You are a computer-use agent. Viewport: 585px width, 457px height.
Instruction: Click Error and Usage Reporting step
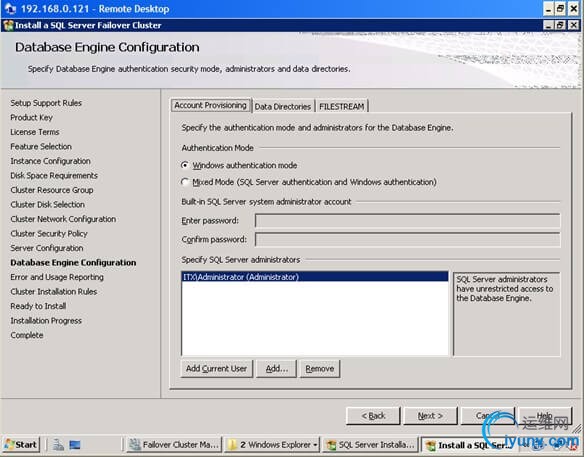tap(57, 277)
